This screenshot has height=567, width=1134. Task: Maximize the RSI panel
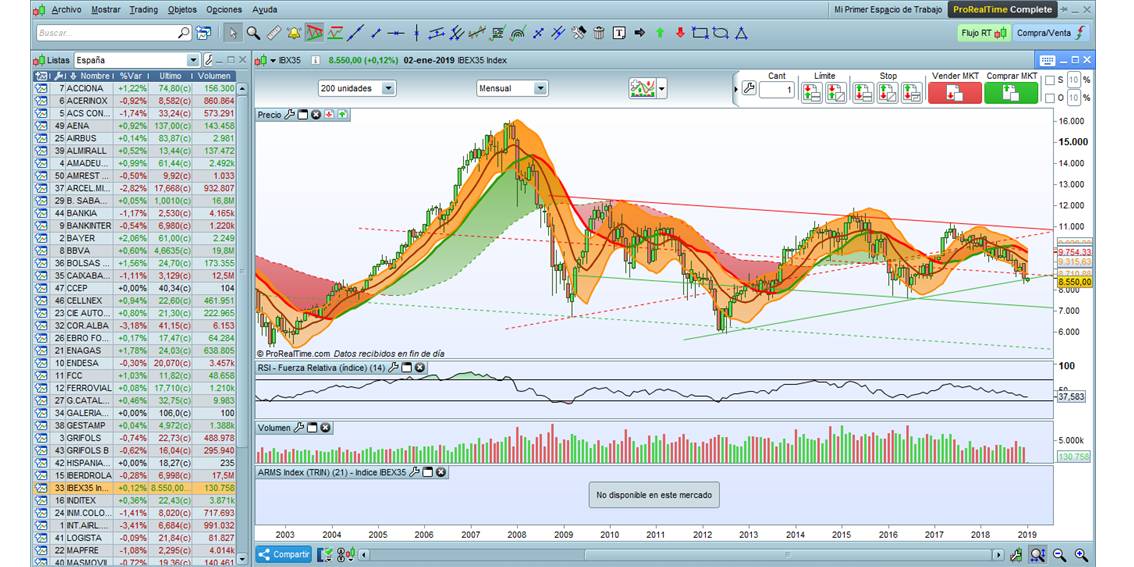tap(406, 368)
